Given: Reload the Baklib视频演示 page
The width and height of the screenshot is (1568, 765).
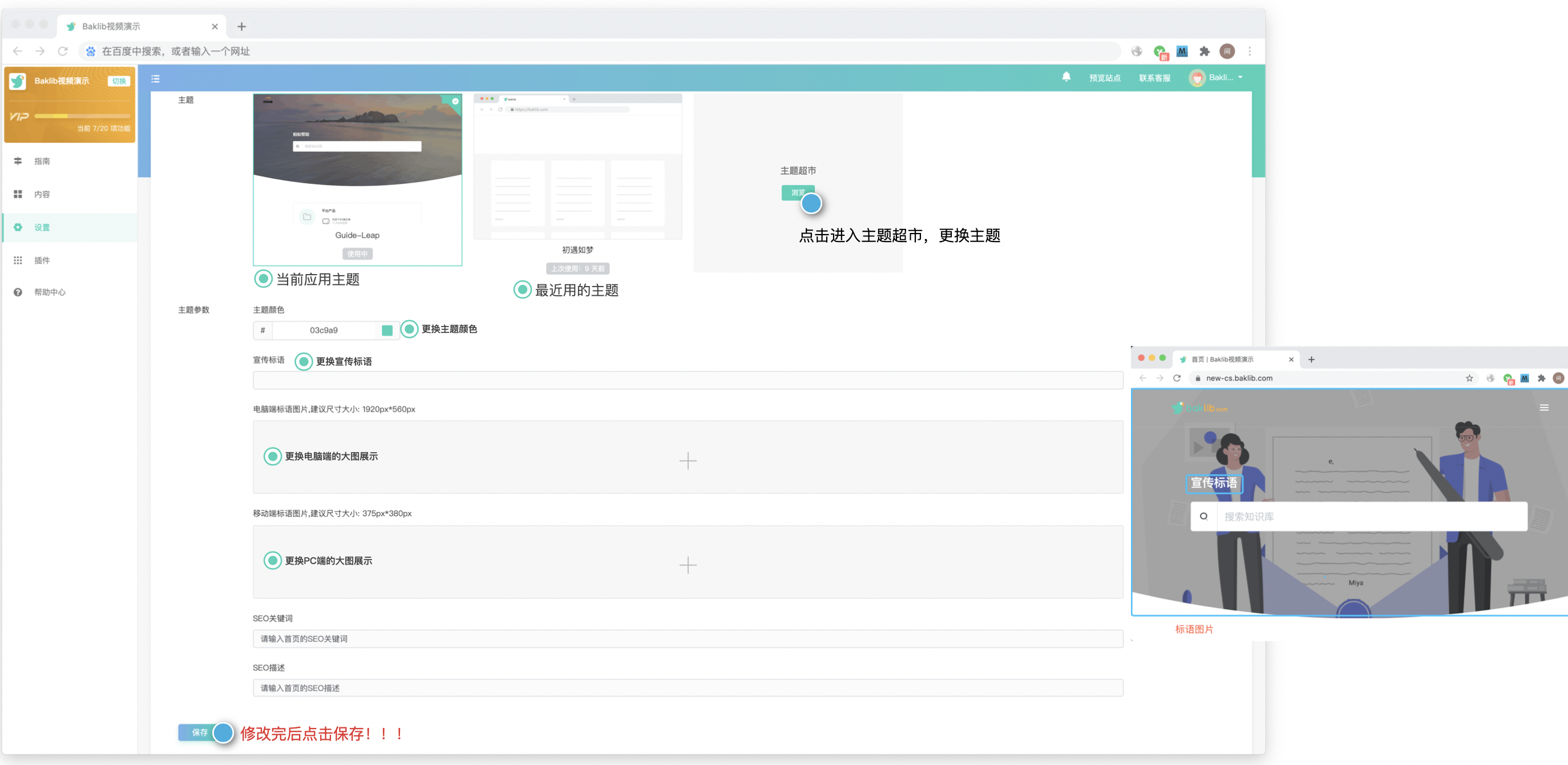Looking at the screenshot, I should pyautogui.click(x=63, y=51).
